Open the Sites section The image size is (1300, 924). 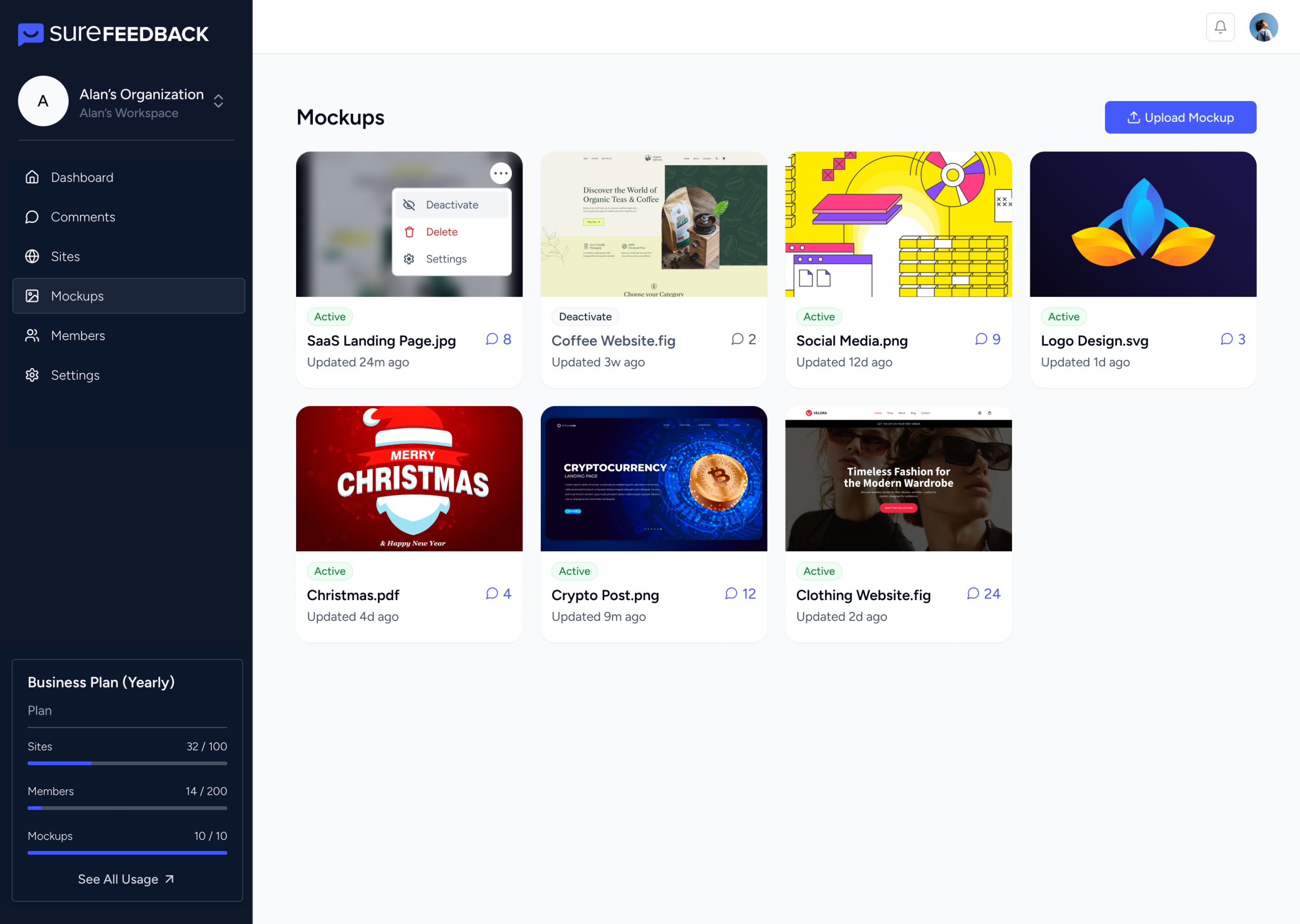[65, 256]
